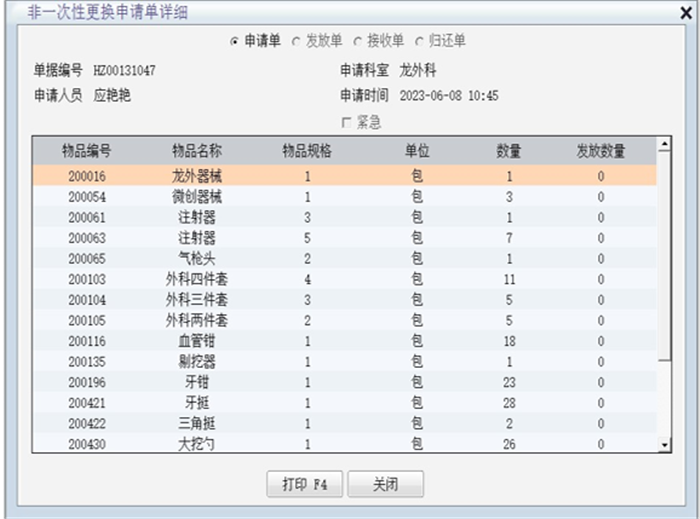Click the scrollbar up arrow

coord(661,145)
